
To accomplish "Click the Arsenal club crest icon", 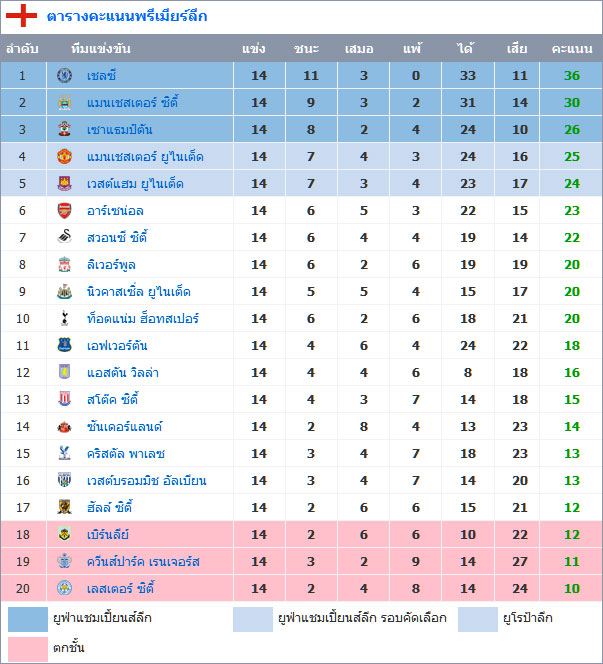I will [x=65, y=211].
